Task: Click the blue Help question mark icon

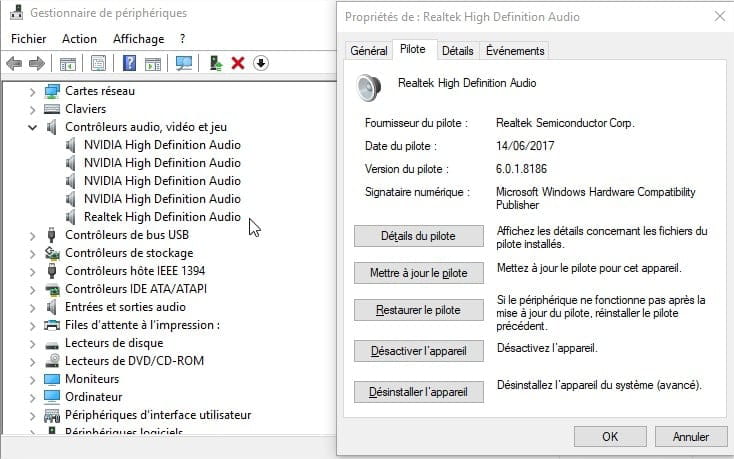Action: tap(129, 63)
